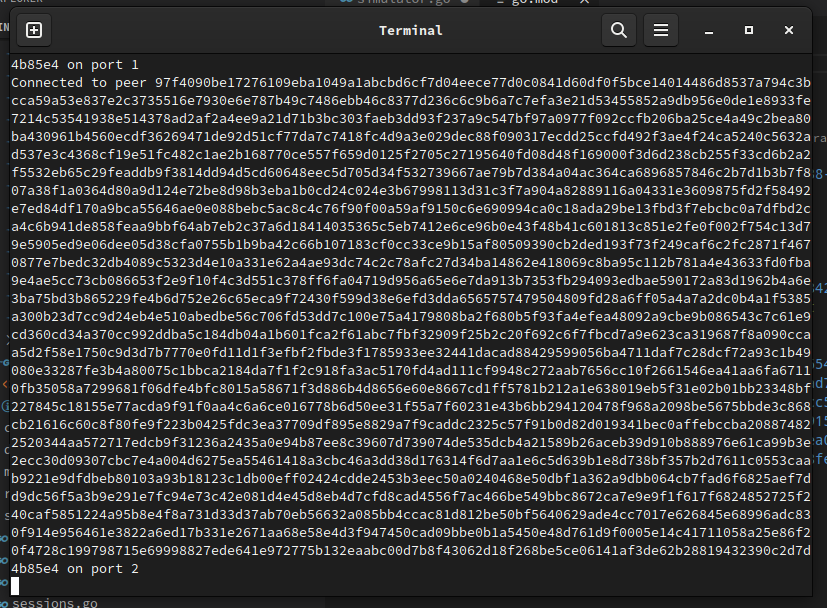Click the '4b85e4 on port 2' line

pyautogui.click(x=75, y=569)
